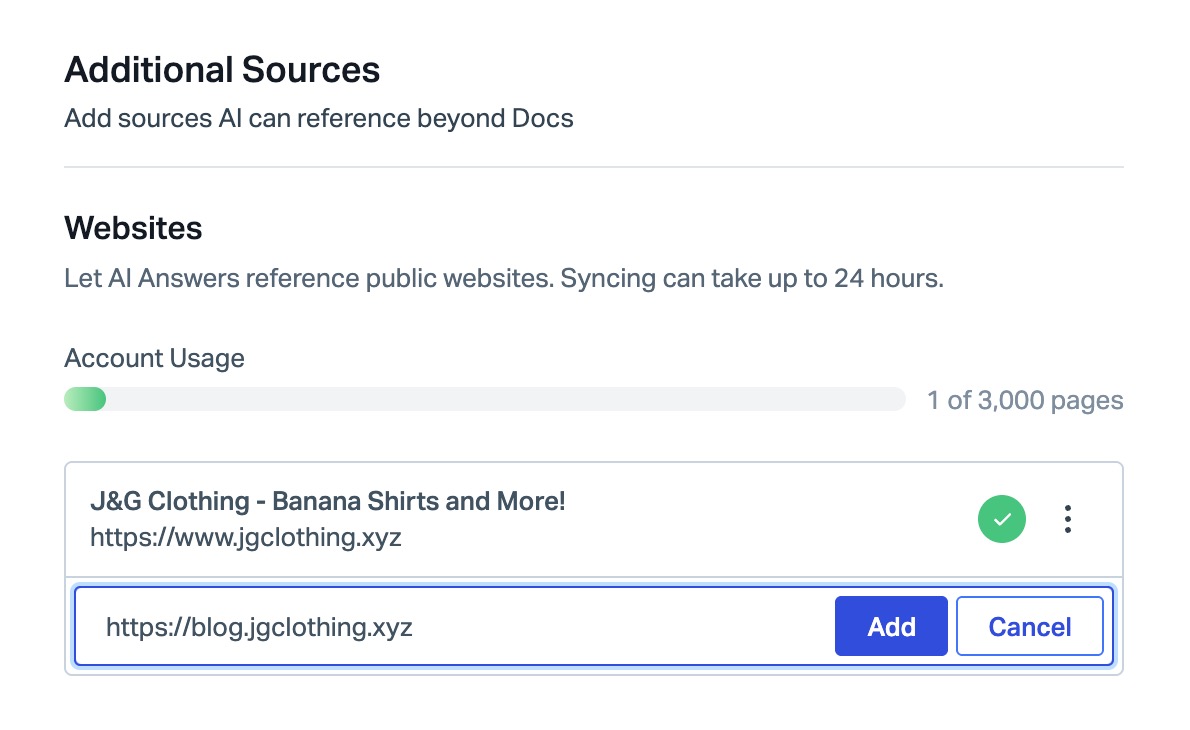The height and width of the screenshot is (730, 1190).
Task: Cancel adding the new website
Action: pyautogui.click(x=1030, y=626)
